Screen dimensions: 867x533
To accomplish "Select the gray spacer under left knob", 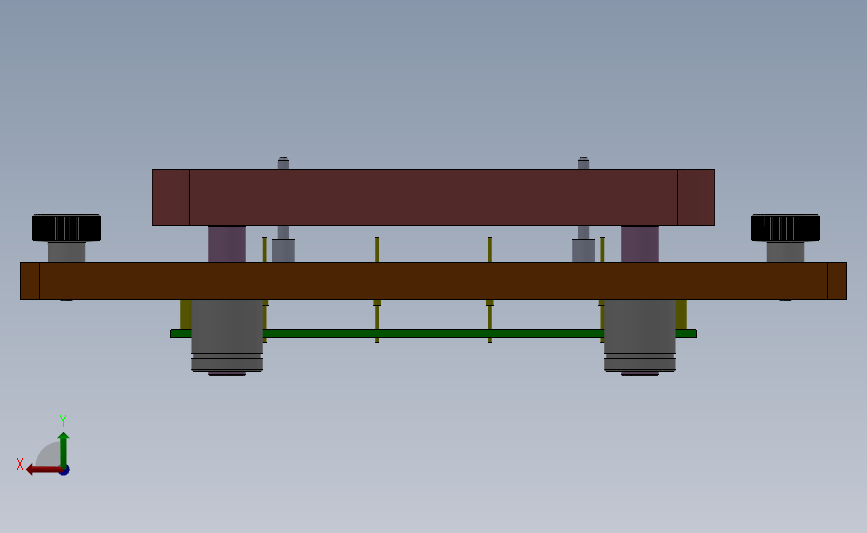I will pos(66,252).
